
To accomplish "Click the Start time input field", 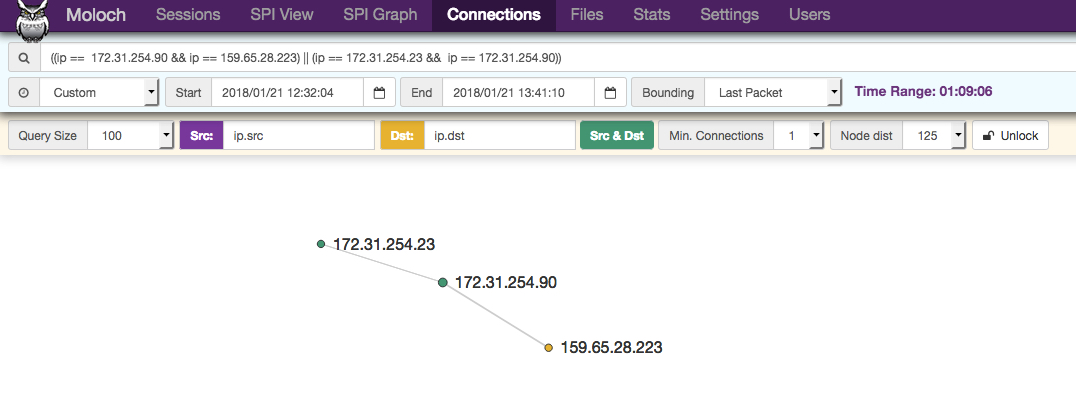I will (287, 93).
